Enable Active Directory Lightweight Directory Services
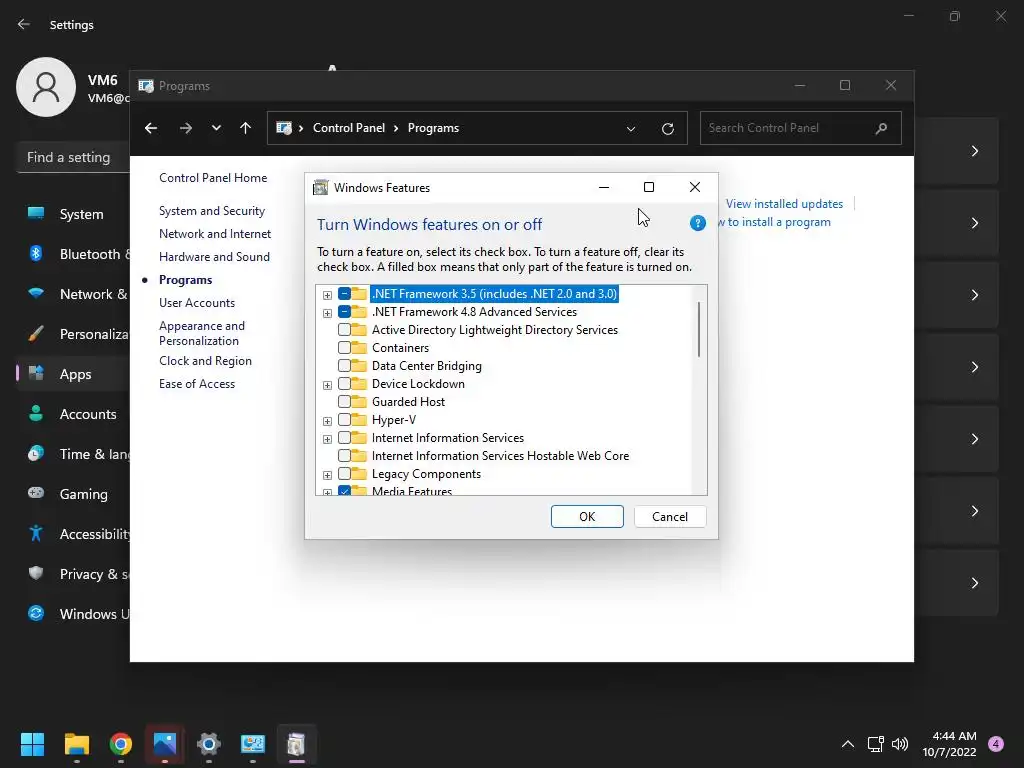The width and height of the screenshot is (1024, 768). [x=344, y=330]
